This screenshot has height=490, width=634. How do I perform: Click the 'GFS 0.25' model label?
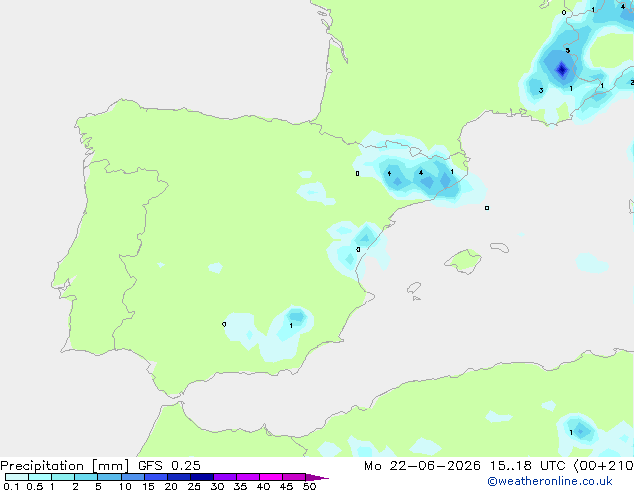[x=169, y=466]
